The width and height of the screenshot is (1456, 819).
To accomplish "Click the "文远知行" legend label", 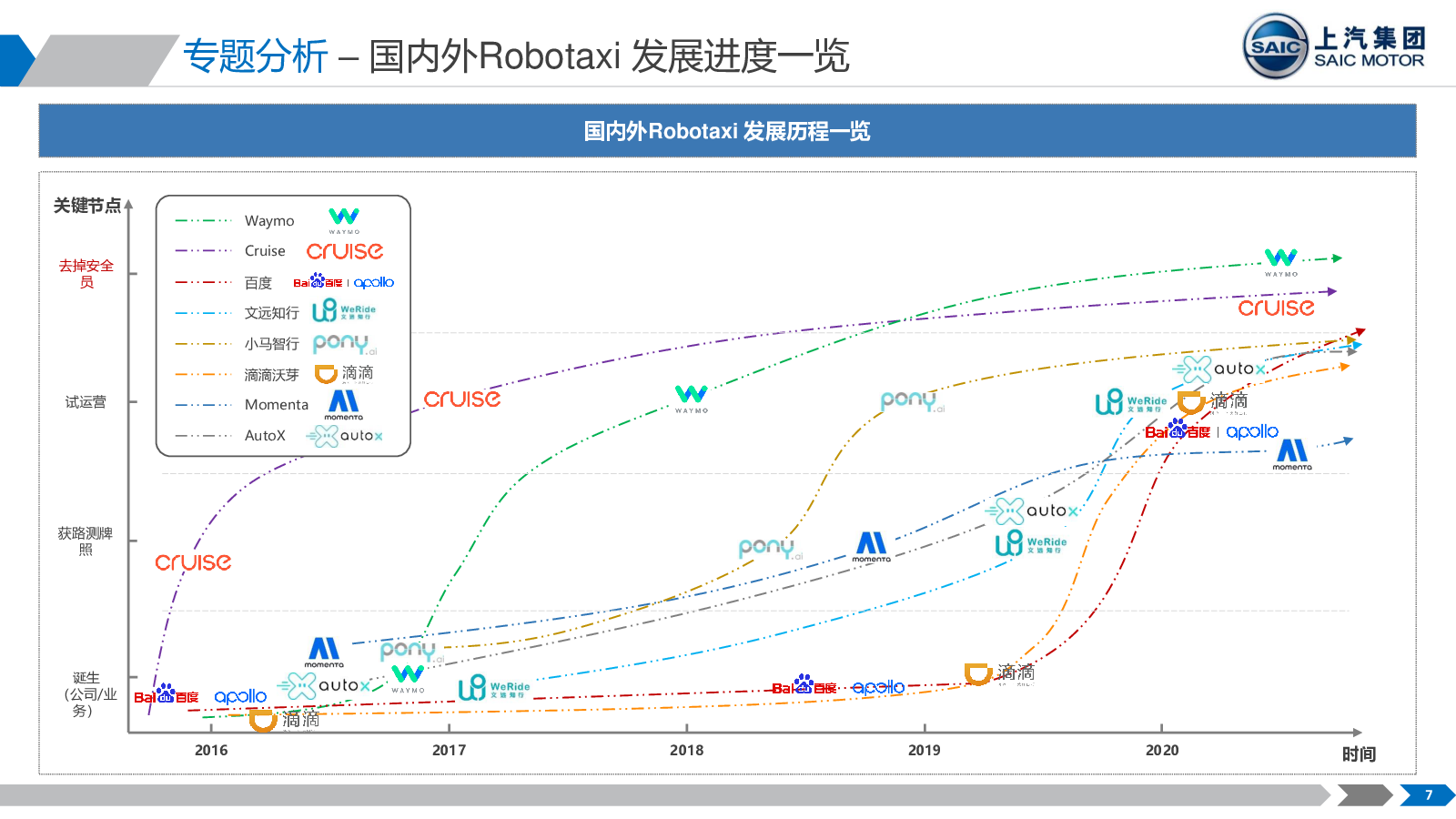I will point(271,313).
